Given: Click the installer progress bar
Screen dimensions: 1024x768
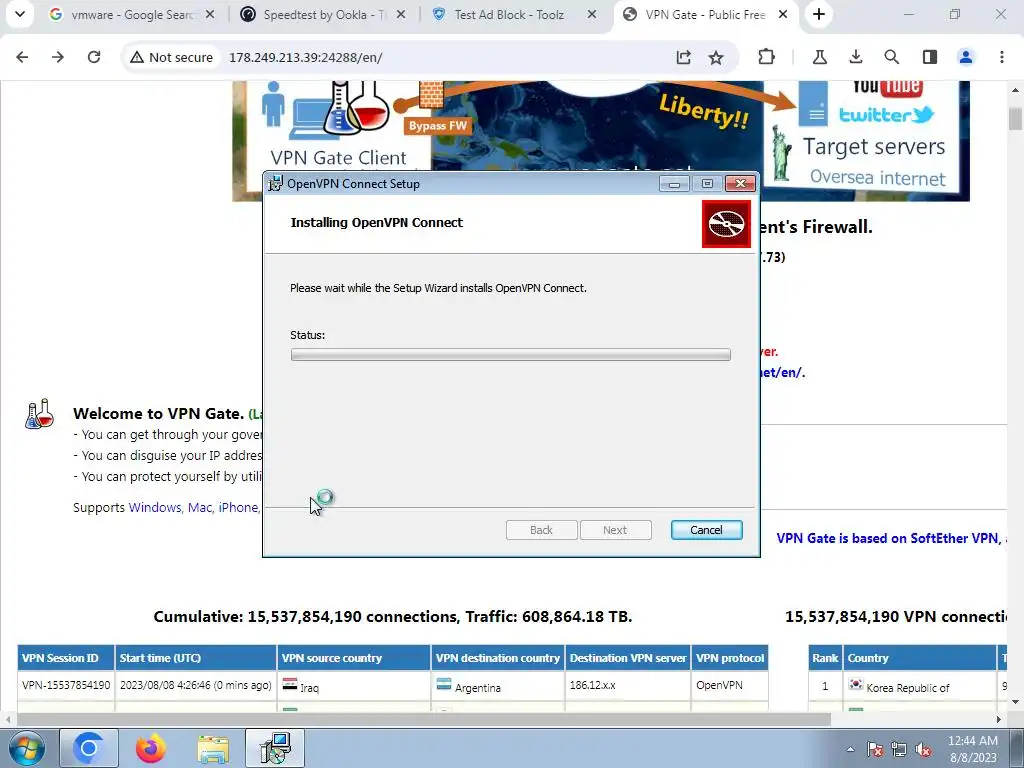Looking at the screenshot, I should (x=511, y=355).
